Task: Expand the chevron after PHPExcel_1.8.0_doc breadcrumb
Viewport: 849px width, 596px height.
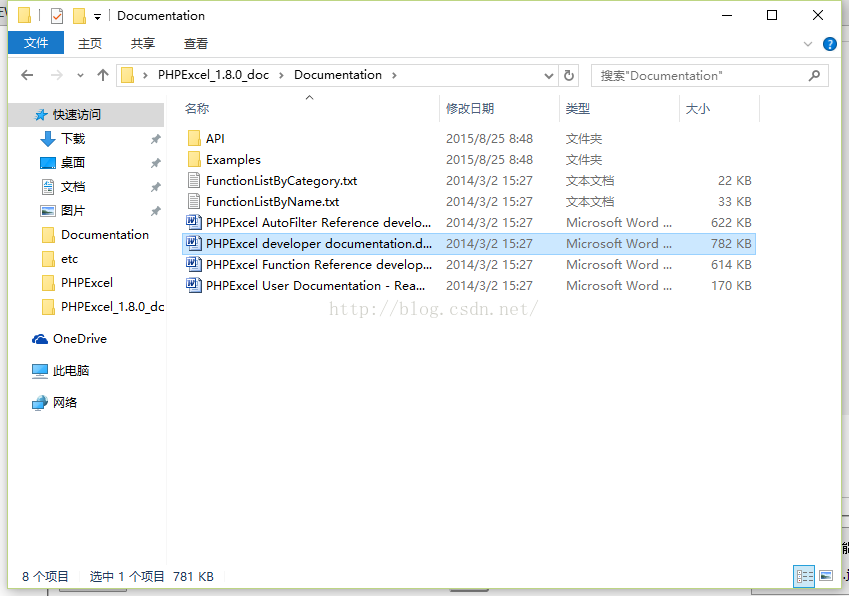Action: click(281, 75)
